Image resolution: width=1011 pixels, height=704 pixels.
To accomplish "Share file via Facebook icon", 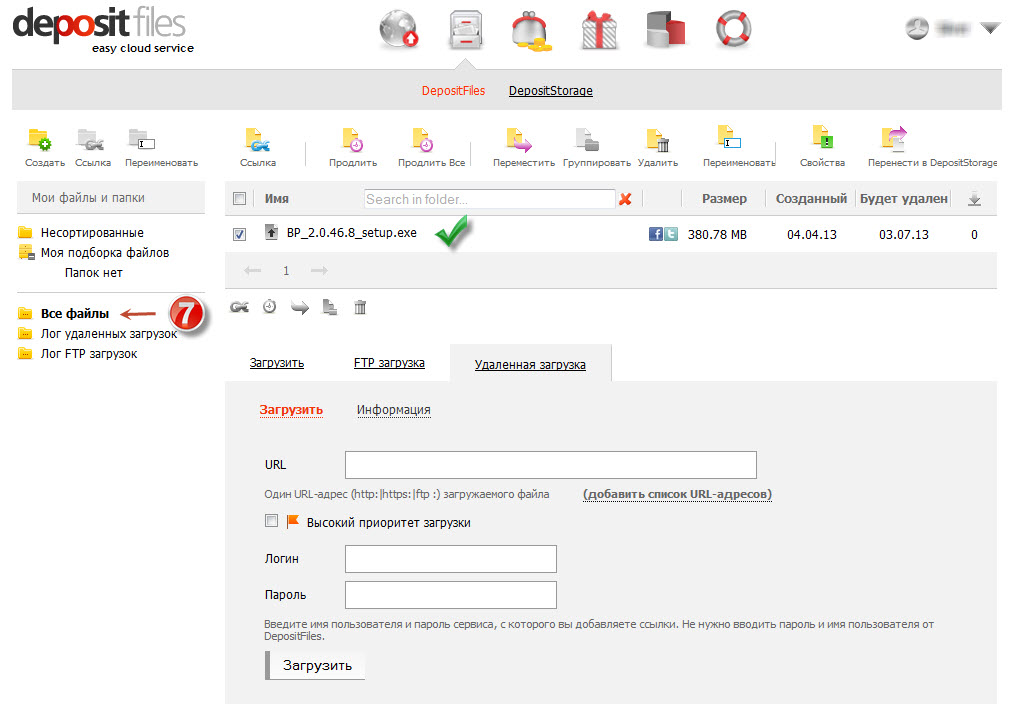I will tap(656, 234).
